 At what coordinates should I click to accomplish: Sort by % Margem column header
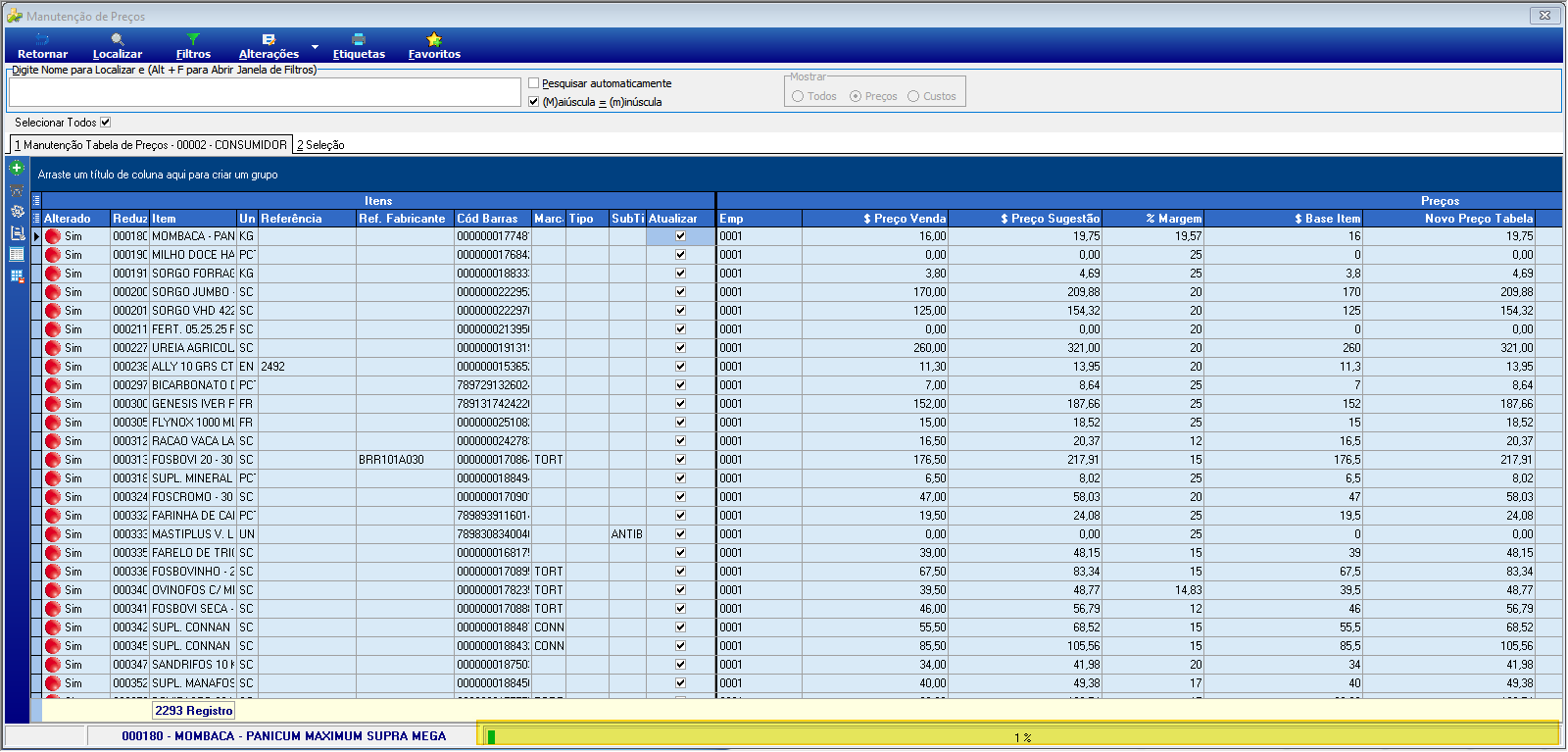click(1152, 219)
